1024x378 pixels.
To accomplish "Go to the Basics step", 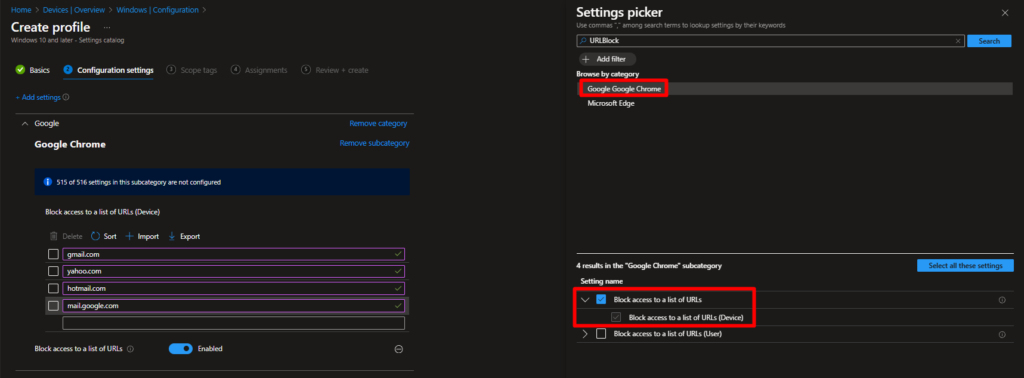I will [33, 70].
